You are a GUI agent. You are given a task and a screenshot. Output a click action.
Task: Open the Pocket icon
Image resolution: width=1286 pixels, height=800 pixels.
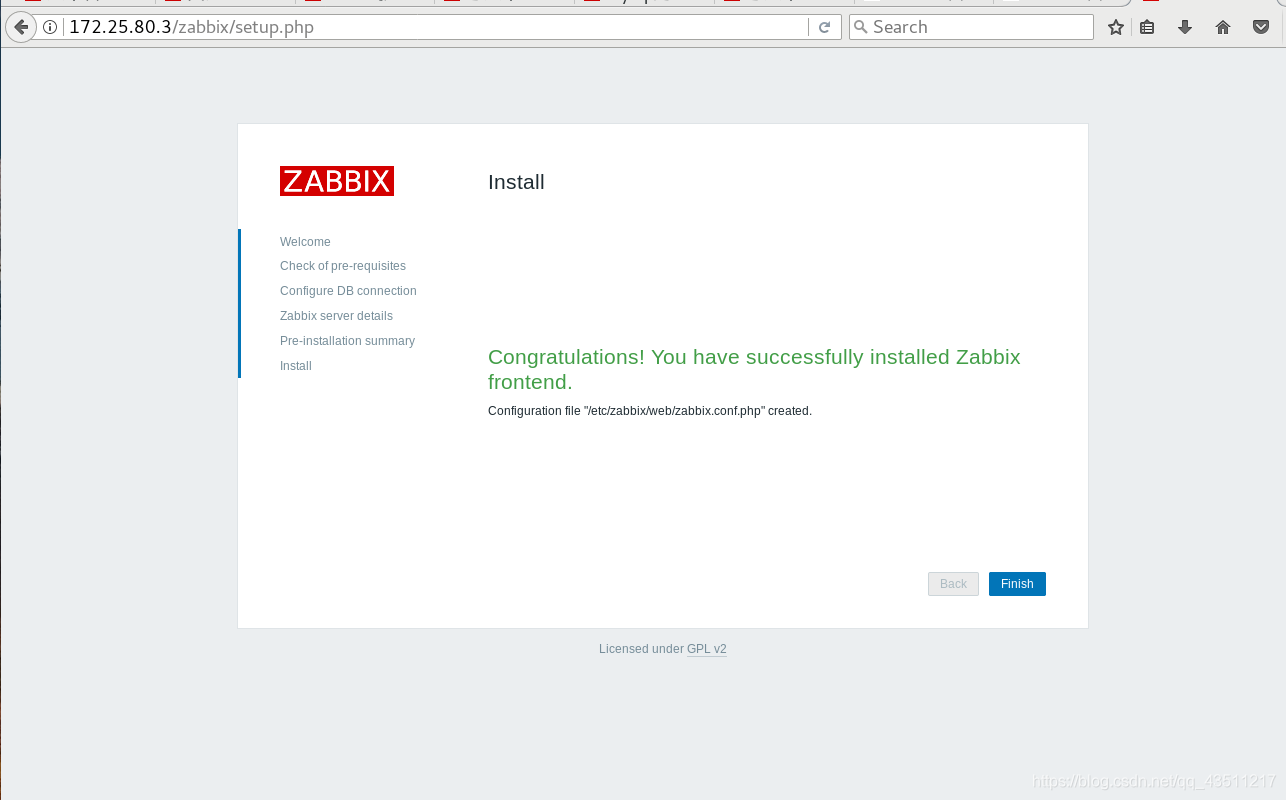(x=1261, y=27)
